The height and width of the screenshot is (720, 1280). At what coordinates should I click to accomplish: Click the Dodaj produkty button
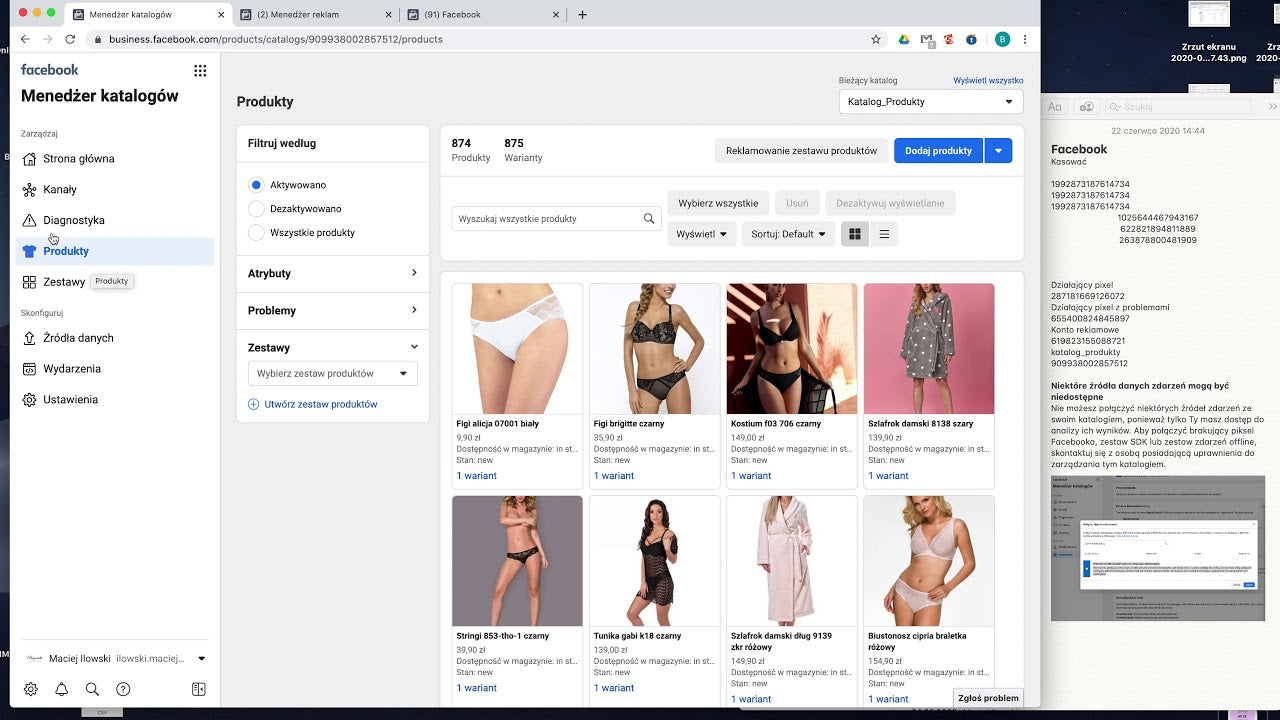938,151
